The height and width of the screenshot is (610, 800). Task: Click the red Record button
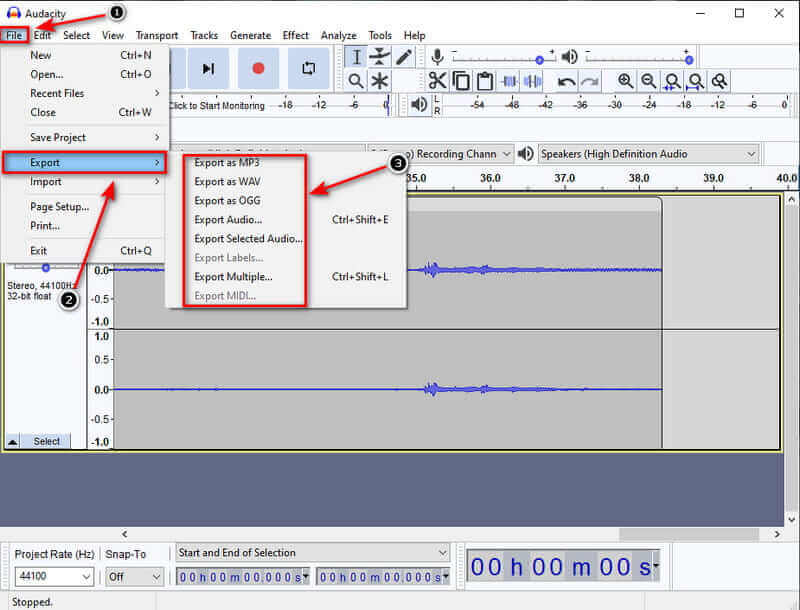258,68
